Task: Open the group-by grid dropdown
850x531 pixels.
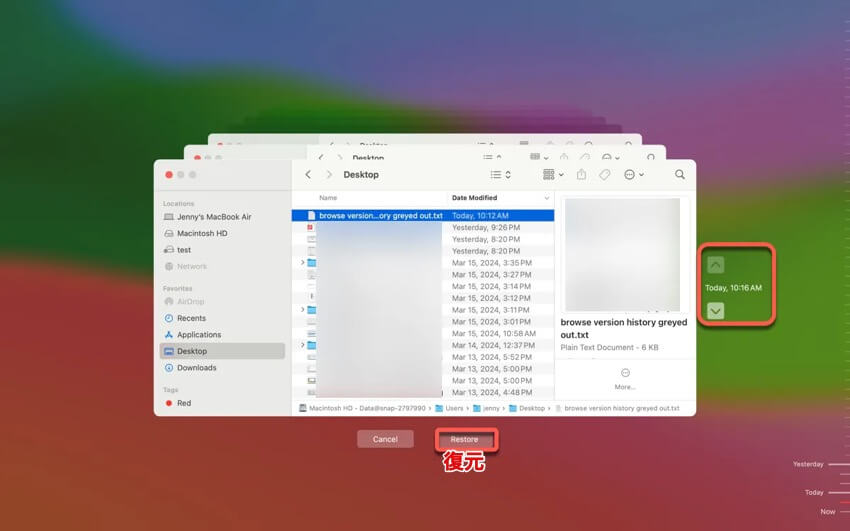Action: click(x=552, y=174)
